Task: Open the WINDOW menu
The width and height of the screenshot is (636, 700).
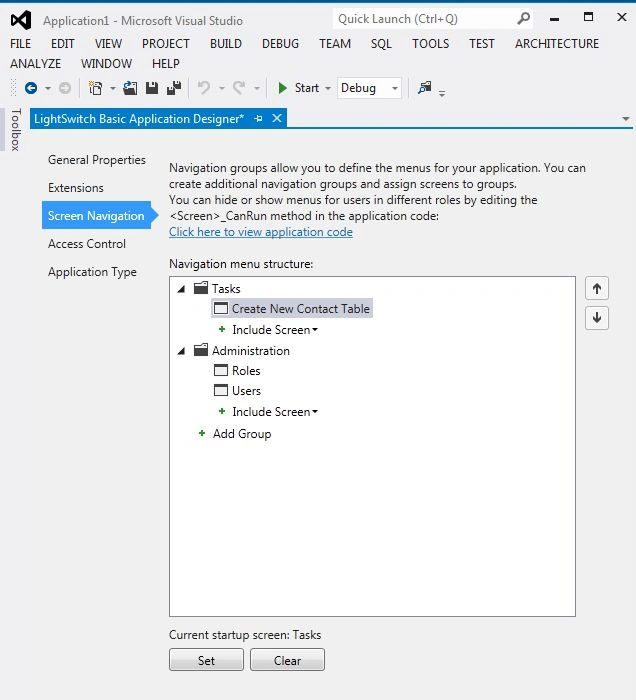Action: pos(106,64)
